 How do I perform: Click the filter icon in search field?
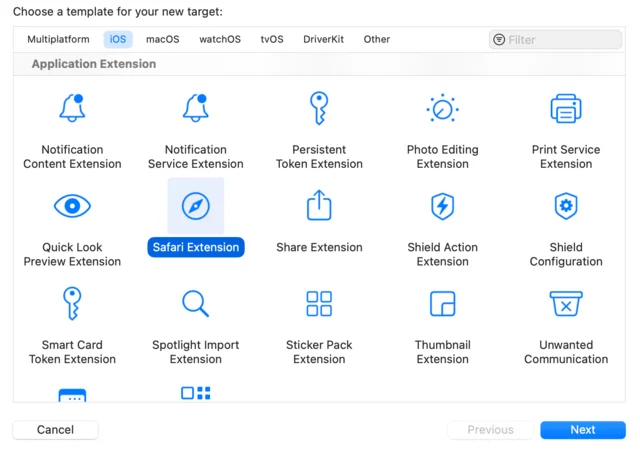pyautogui.click(x=499, y=40)
